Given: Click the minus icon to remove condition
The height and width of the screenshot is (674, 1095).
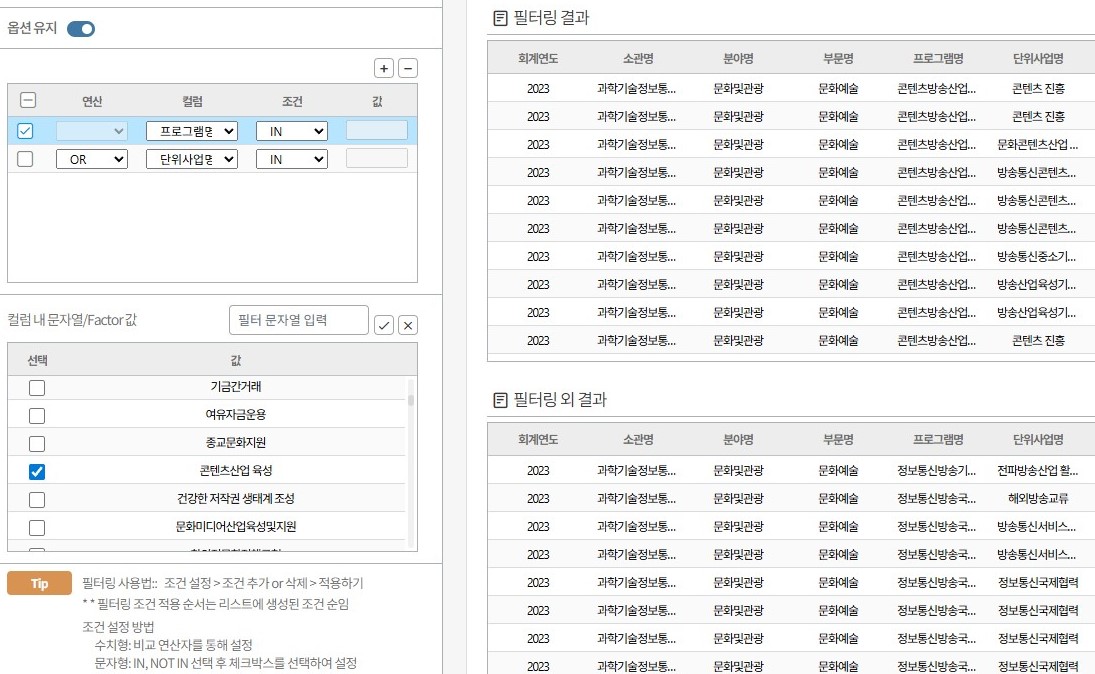Looking at the screenshot, I should (407, 68).
